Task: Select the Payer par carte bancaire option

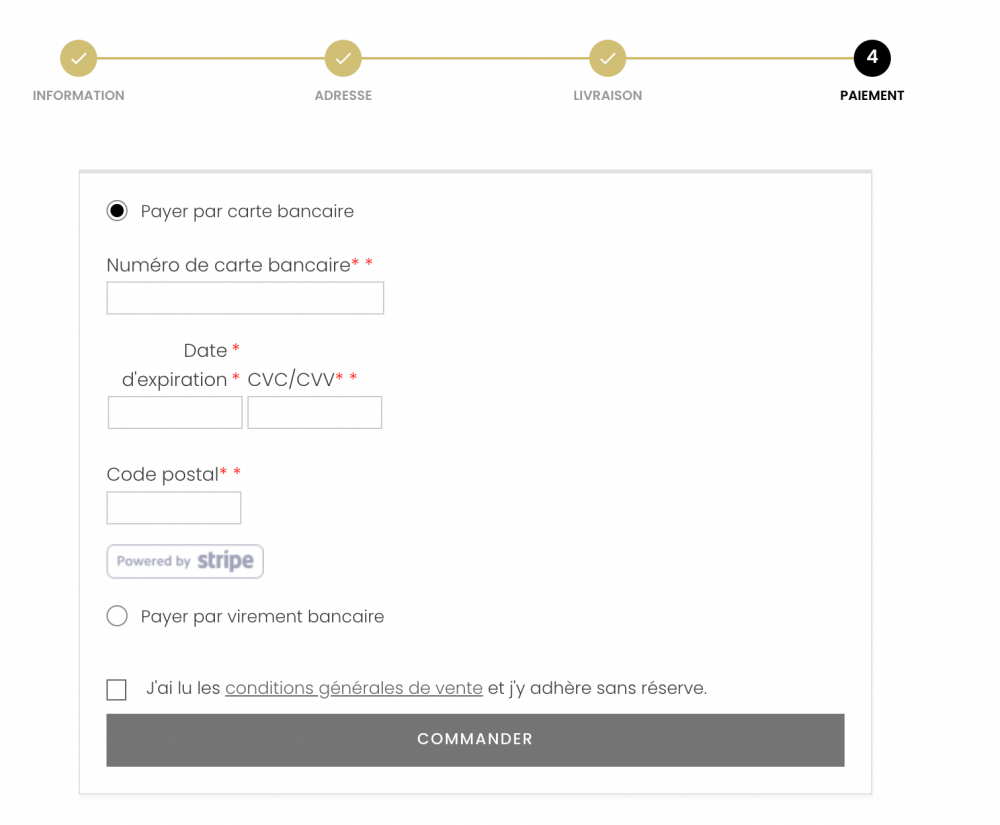Action: click(117, 211)
